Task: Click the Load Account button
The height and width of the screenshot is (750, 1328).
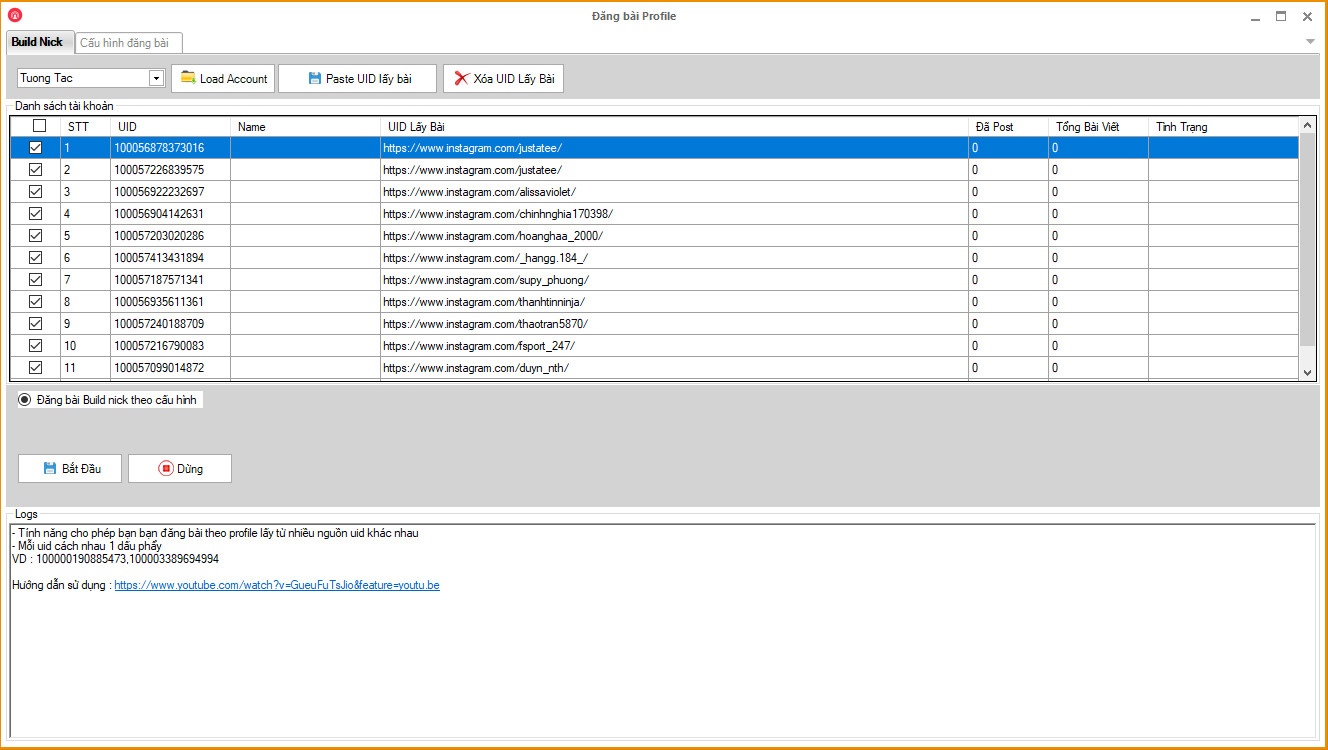Action: tap(223, 79)
